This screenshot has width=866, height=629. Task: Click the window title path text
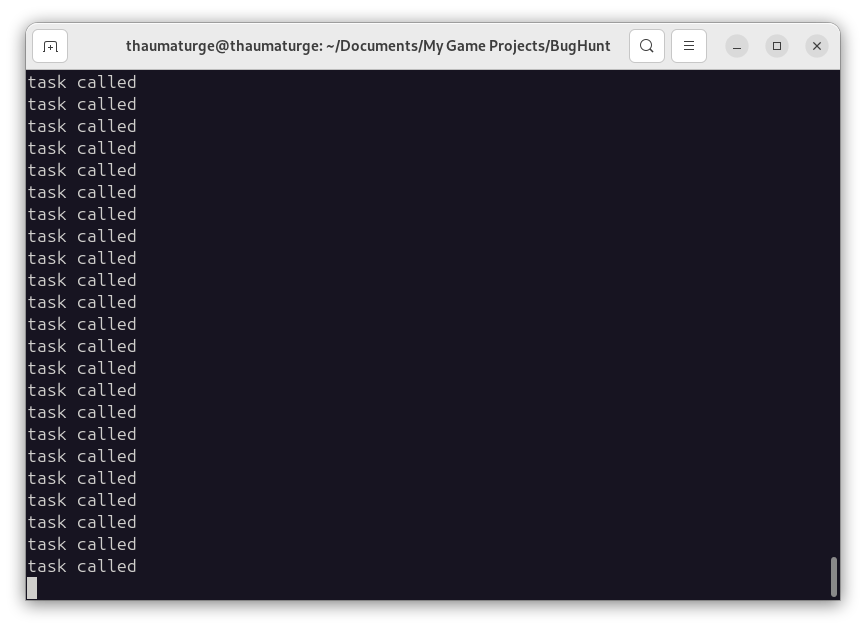pyautogui.click(x=368, y=46)
